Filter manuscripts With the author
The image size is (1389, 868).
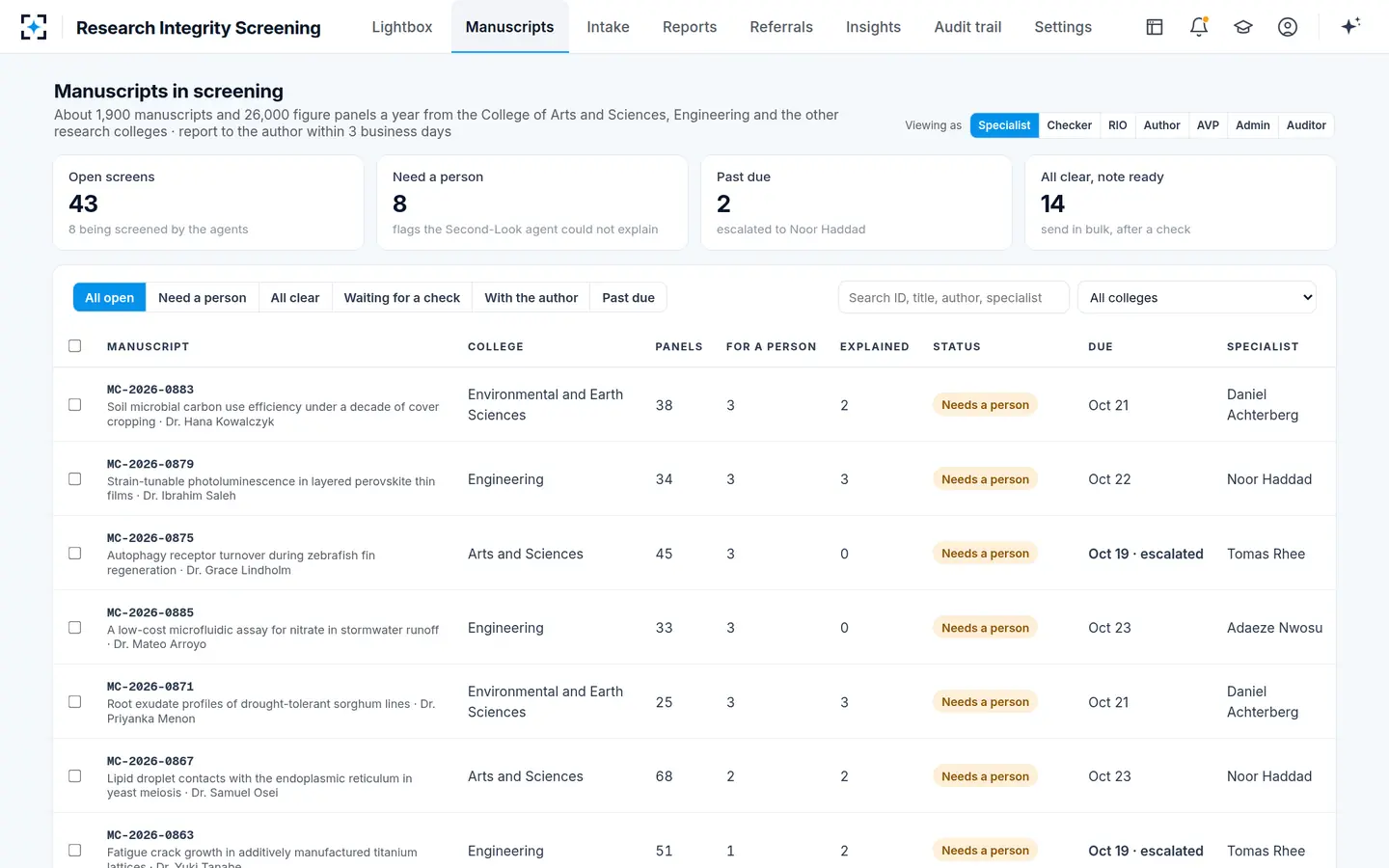pos(531,298)
